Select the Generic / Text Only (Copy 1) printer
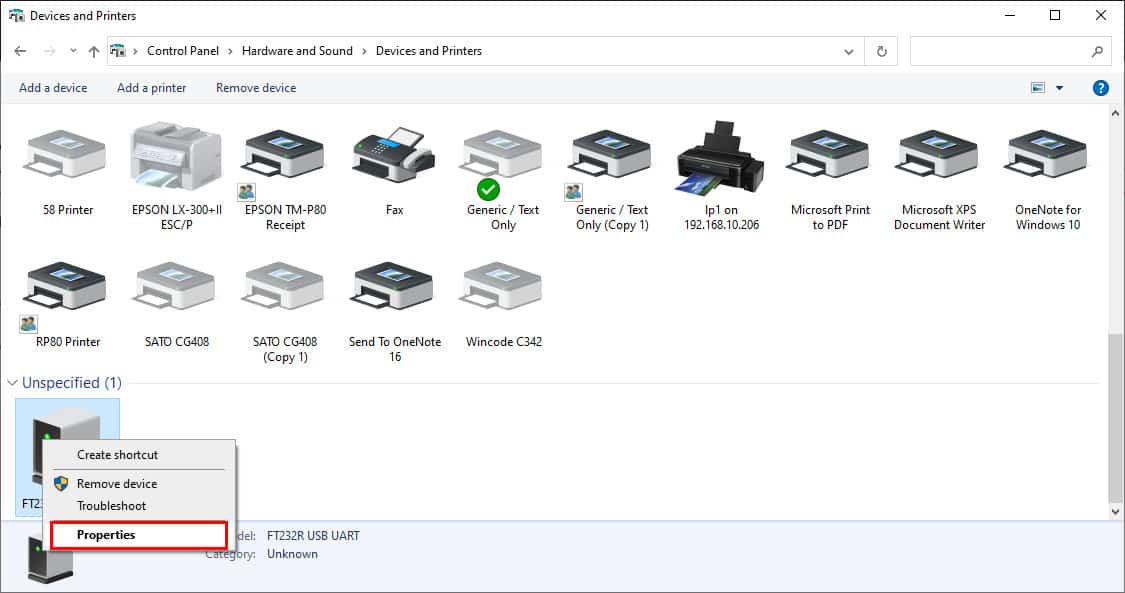The image size is (1125, 593). pos(612,153)
